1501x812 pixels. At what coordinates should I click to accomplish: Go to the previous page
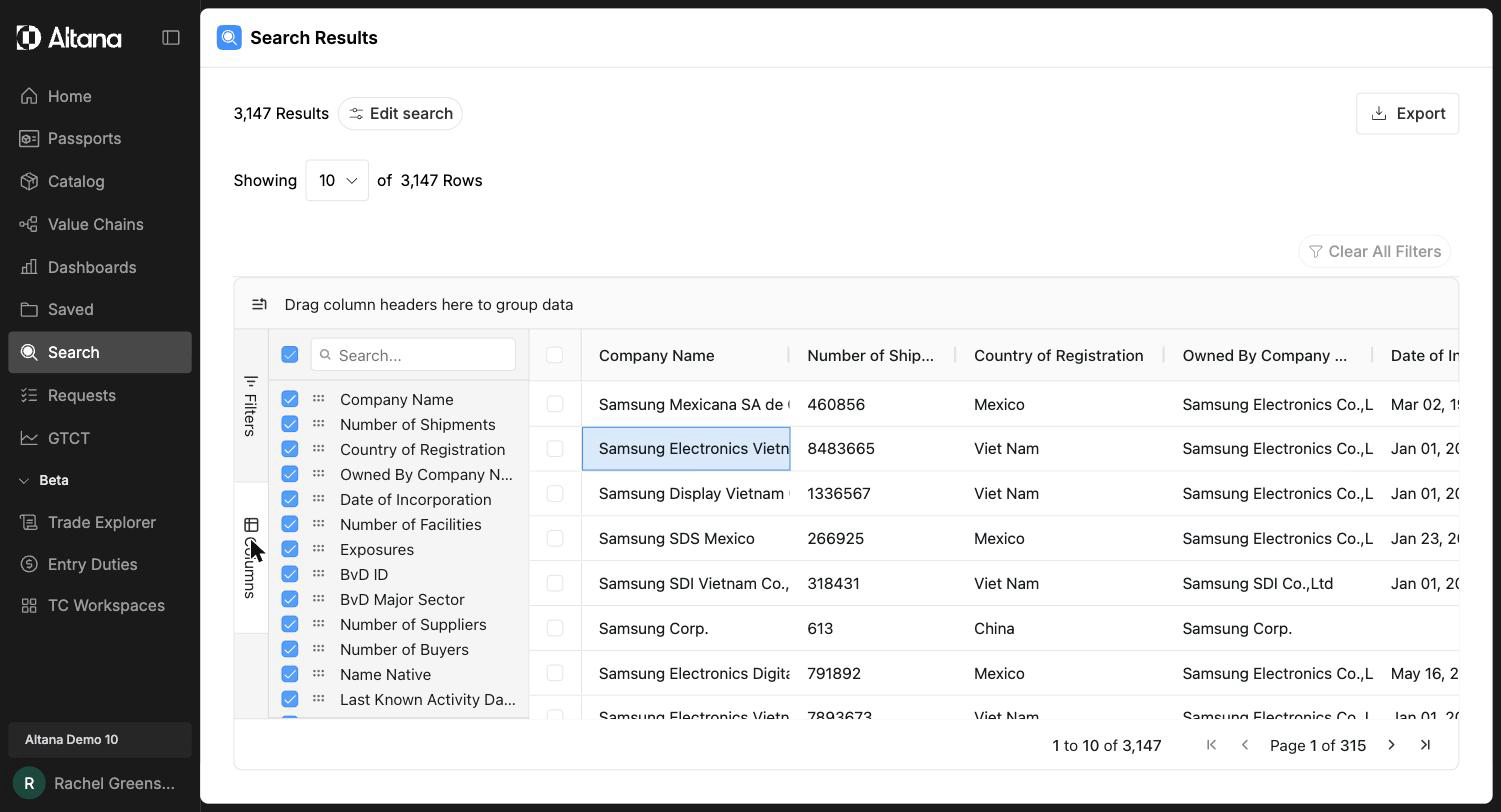click(1245, 745)
